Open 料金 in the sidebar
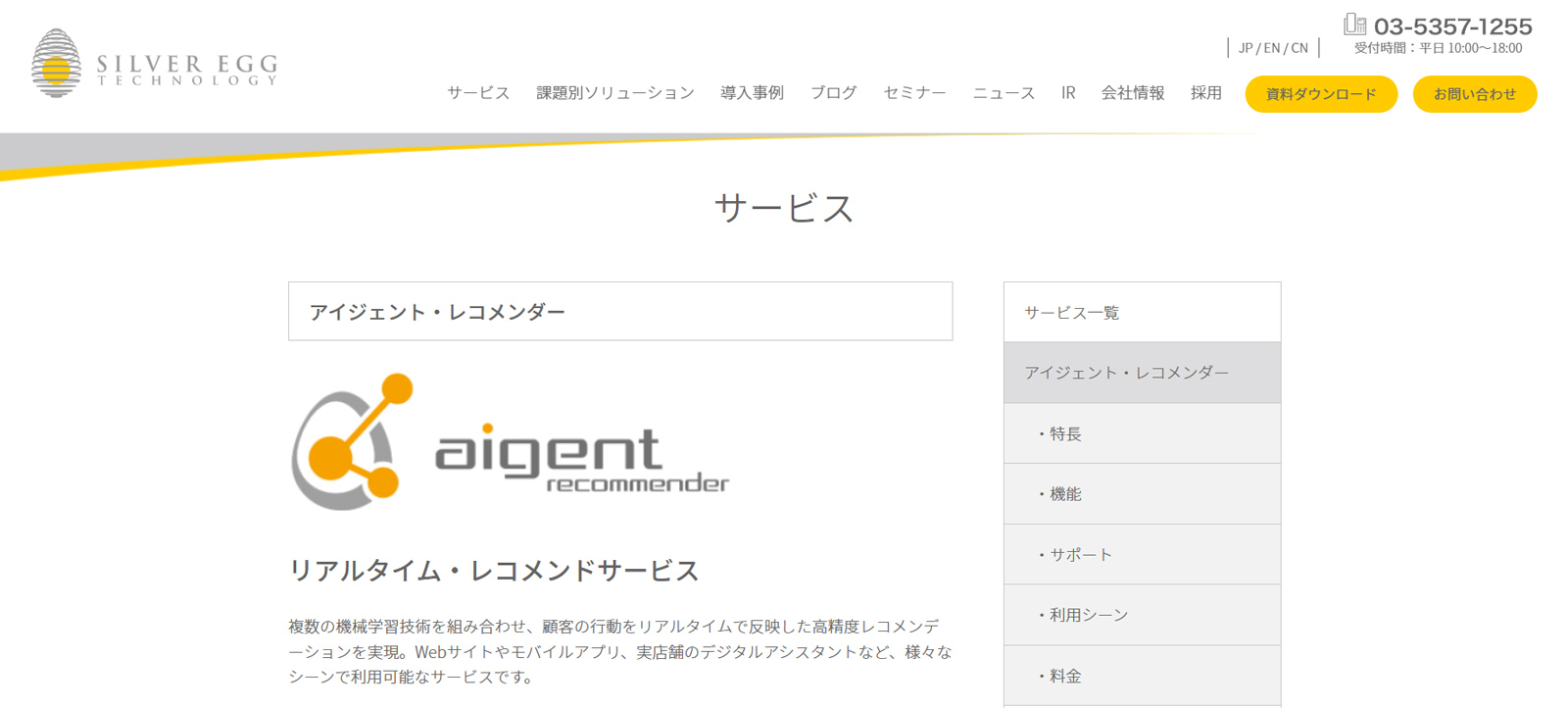1568x708 pixels. click(1142, 676)
